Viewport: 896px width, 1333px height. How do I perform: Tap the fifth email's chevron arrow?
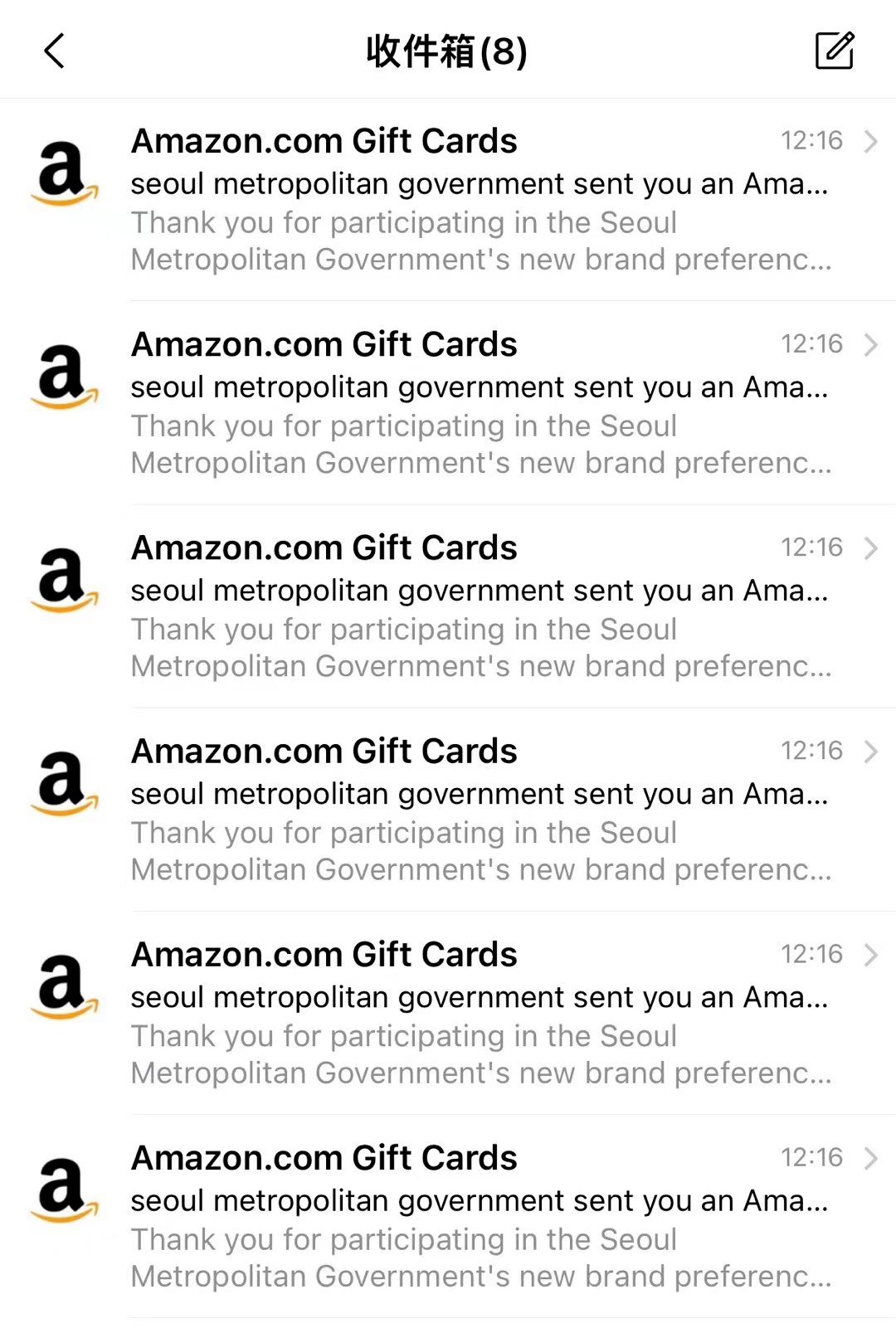click(x=870, y=955)
